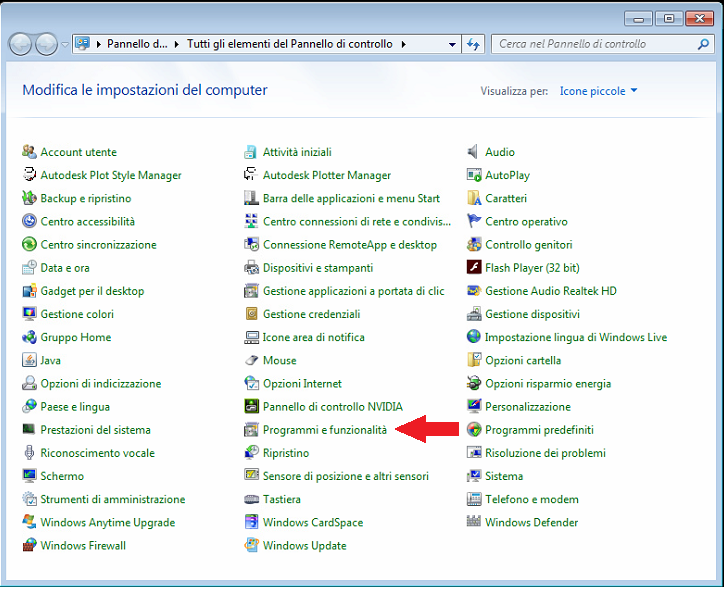Image resolution: width=724 pixels, height=589 pixels.
Task: Click the Windows Update icon
Action: point(251,545)
